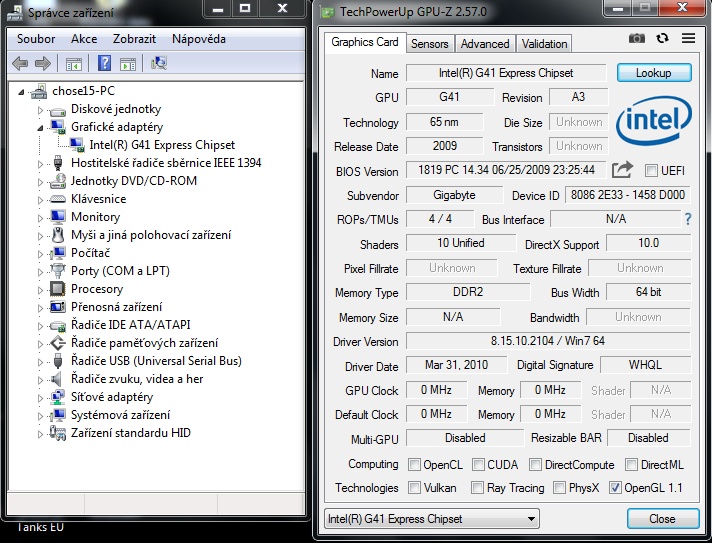The height and width of the screenshot is (543, 712).
Task: Click the Intel G41 adapter icon in tree
Action: (x=77, y=145)
